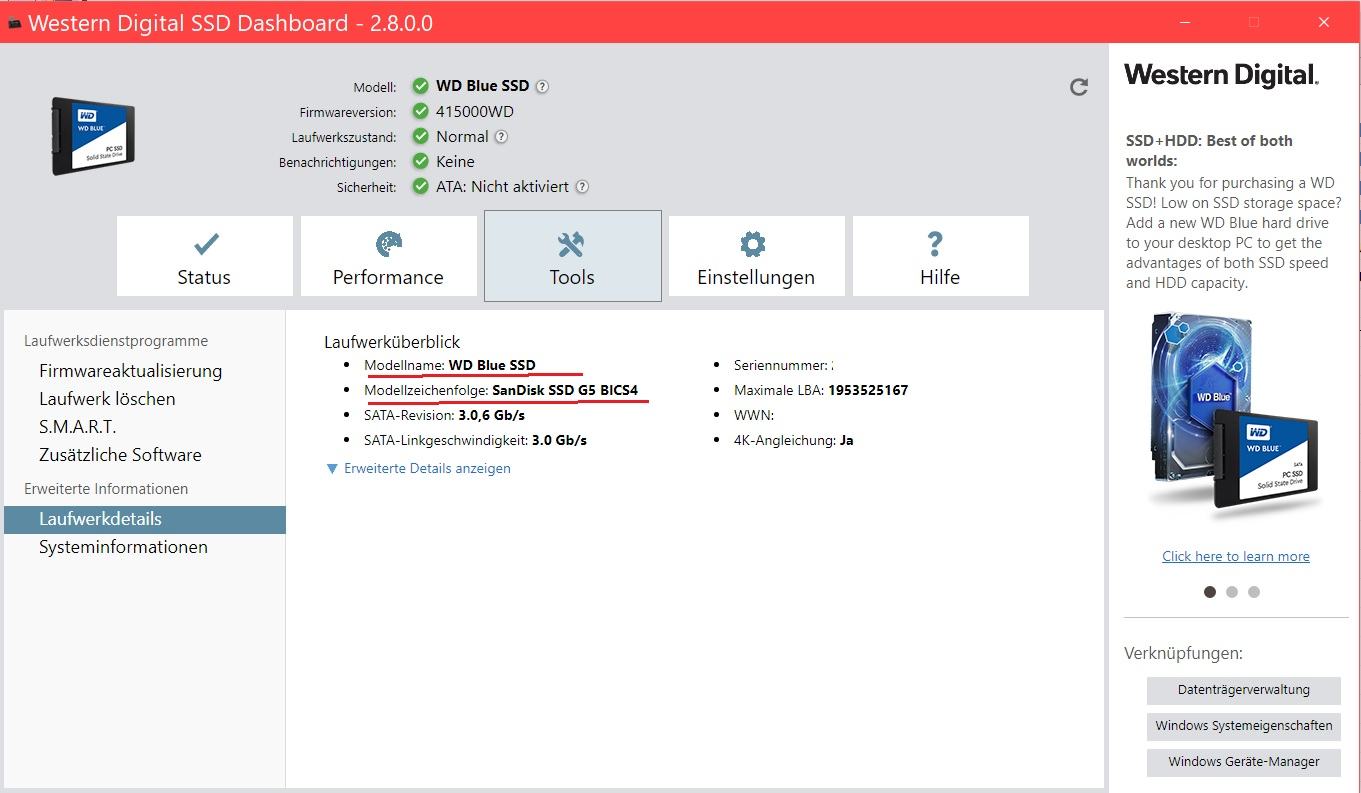Click the green check next to Sicherheit
Image resolution: width=1361 pixels, height=793 pixels.
click(x=420, y=186)
